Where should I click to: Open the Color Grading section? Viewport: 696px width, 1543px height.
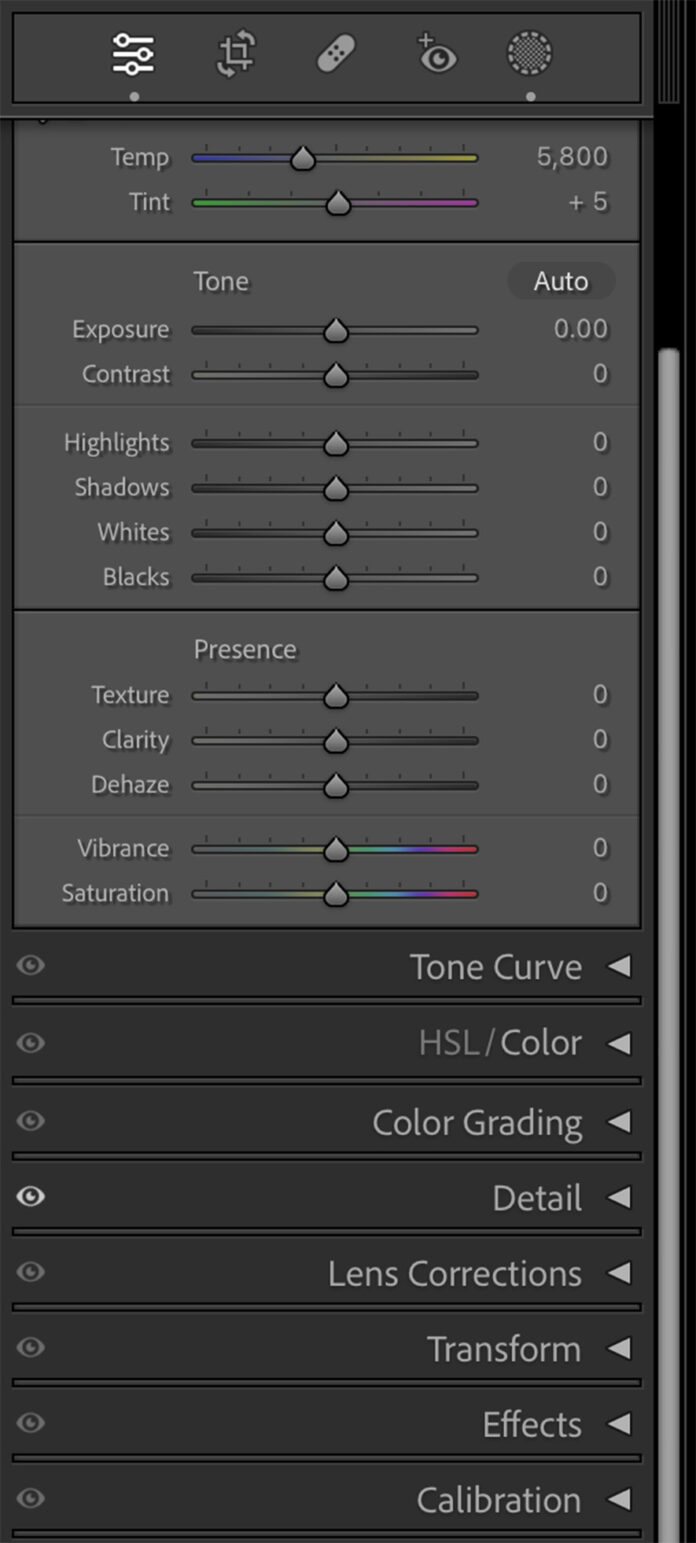click(x=618, y=1121)
